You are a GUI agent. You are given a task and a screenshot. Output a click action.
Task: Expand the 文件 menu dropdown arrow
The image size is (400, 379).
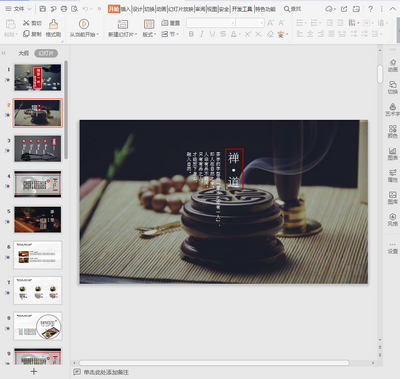pos(29,9)
